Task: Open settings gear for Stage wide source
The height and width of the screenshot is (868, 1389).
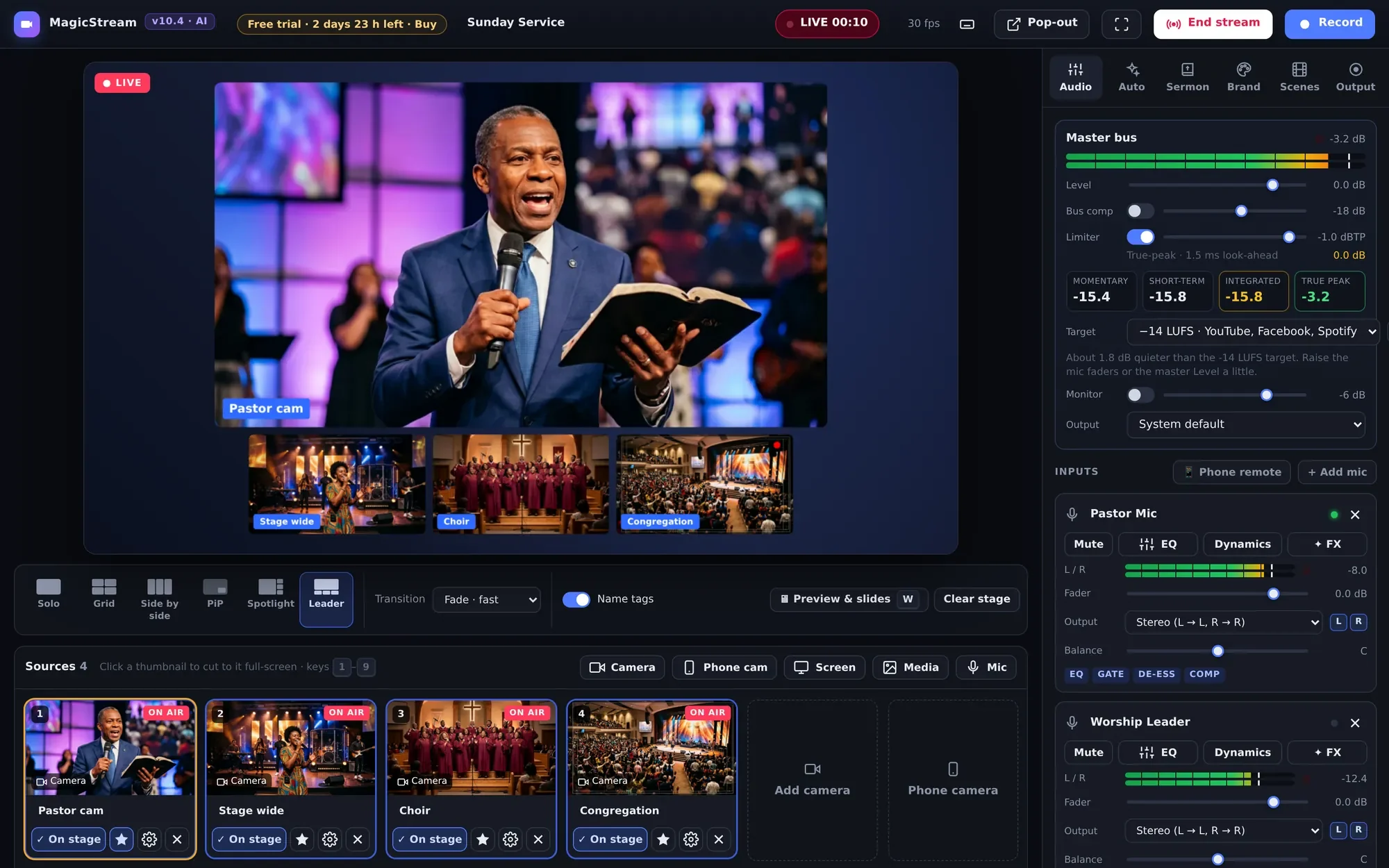Action: (330, 840)
